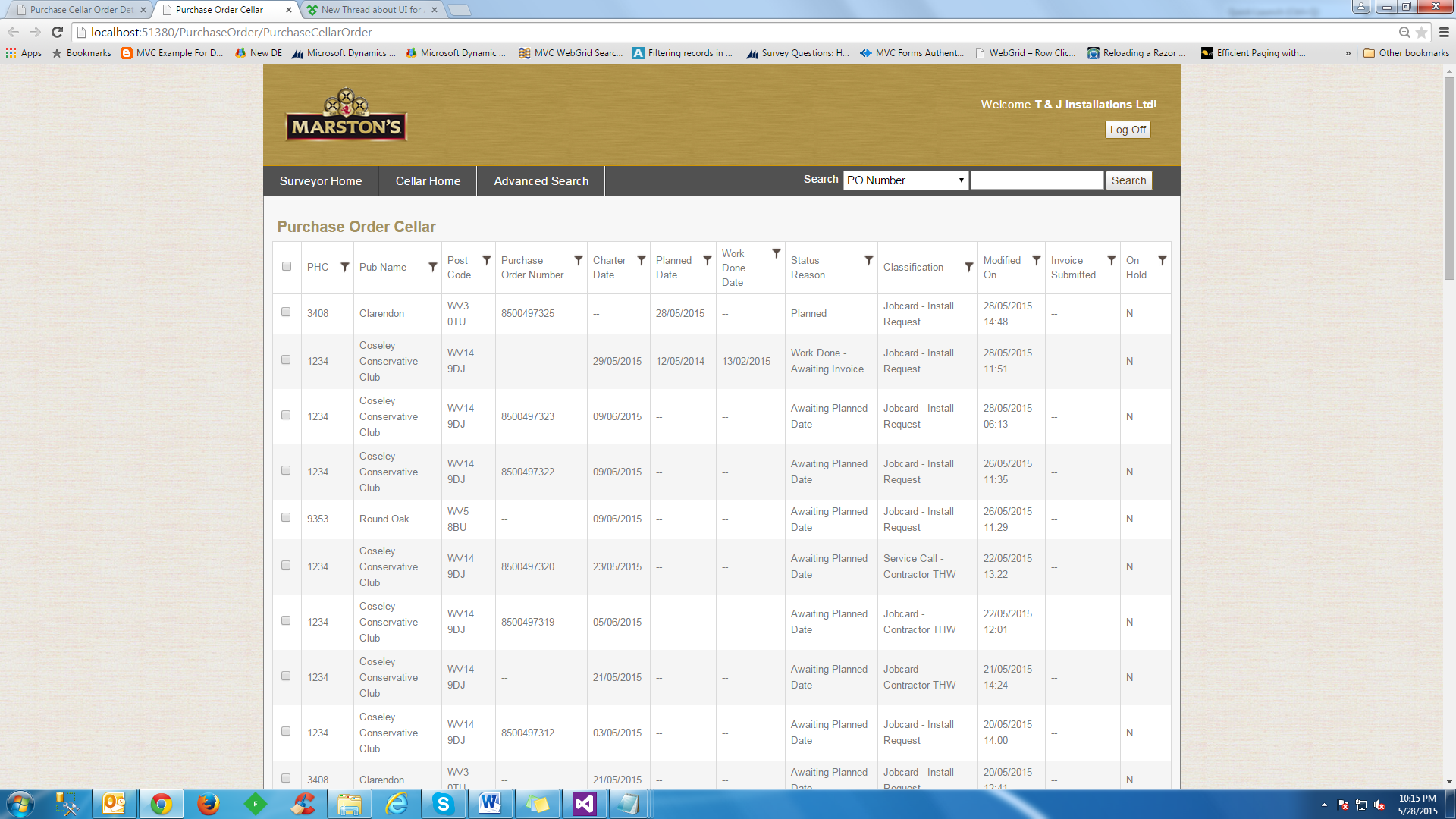Go to Advanced Search menu

tap(541, 181)
